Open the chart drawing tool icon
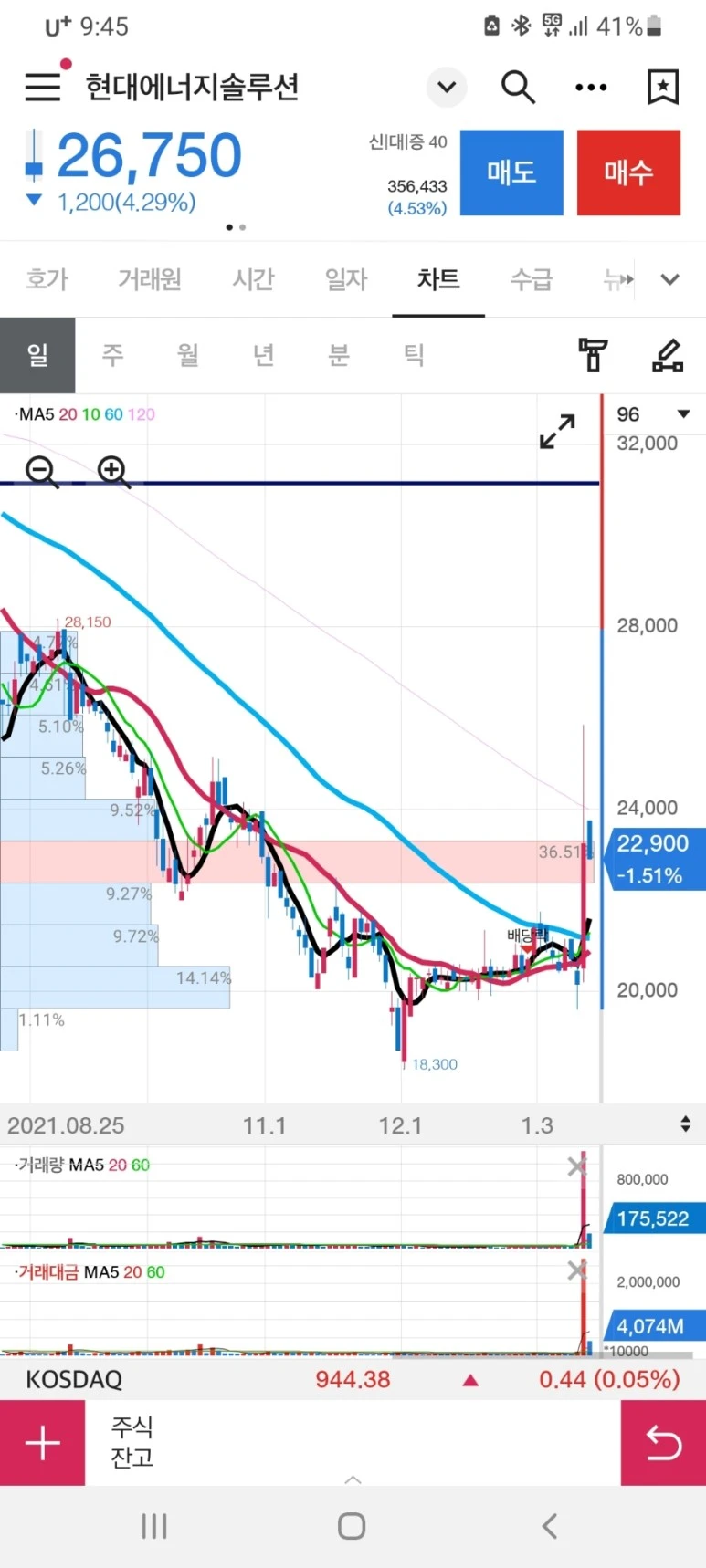Image resolution: width=706 pixels, height=1568 pixels. click(x=668, y=355)
